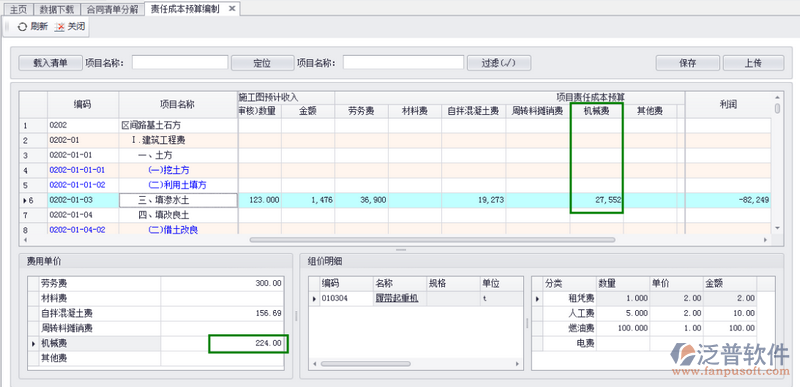
Task: Click the 利润 column header
Action: (729, 105)
